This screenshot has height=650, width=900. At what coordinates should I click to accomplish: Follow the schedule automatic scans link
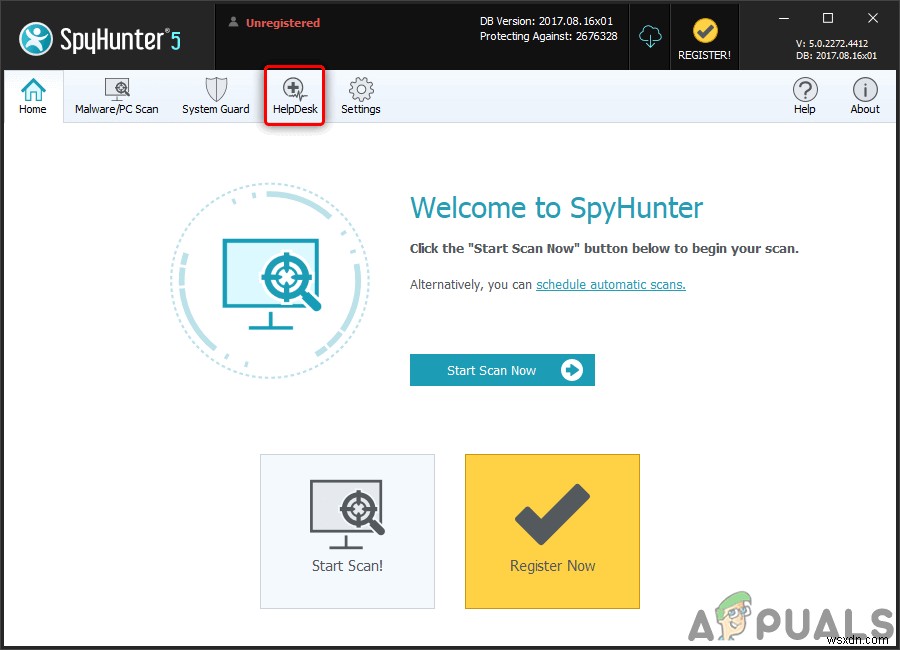tap(611, 285)
